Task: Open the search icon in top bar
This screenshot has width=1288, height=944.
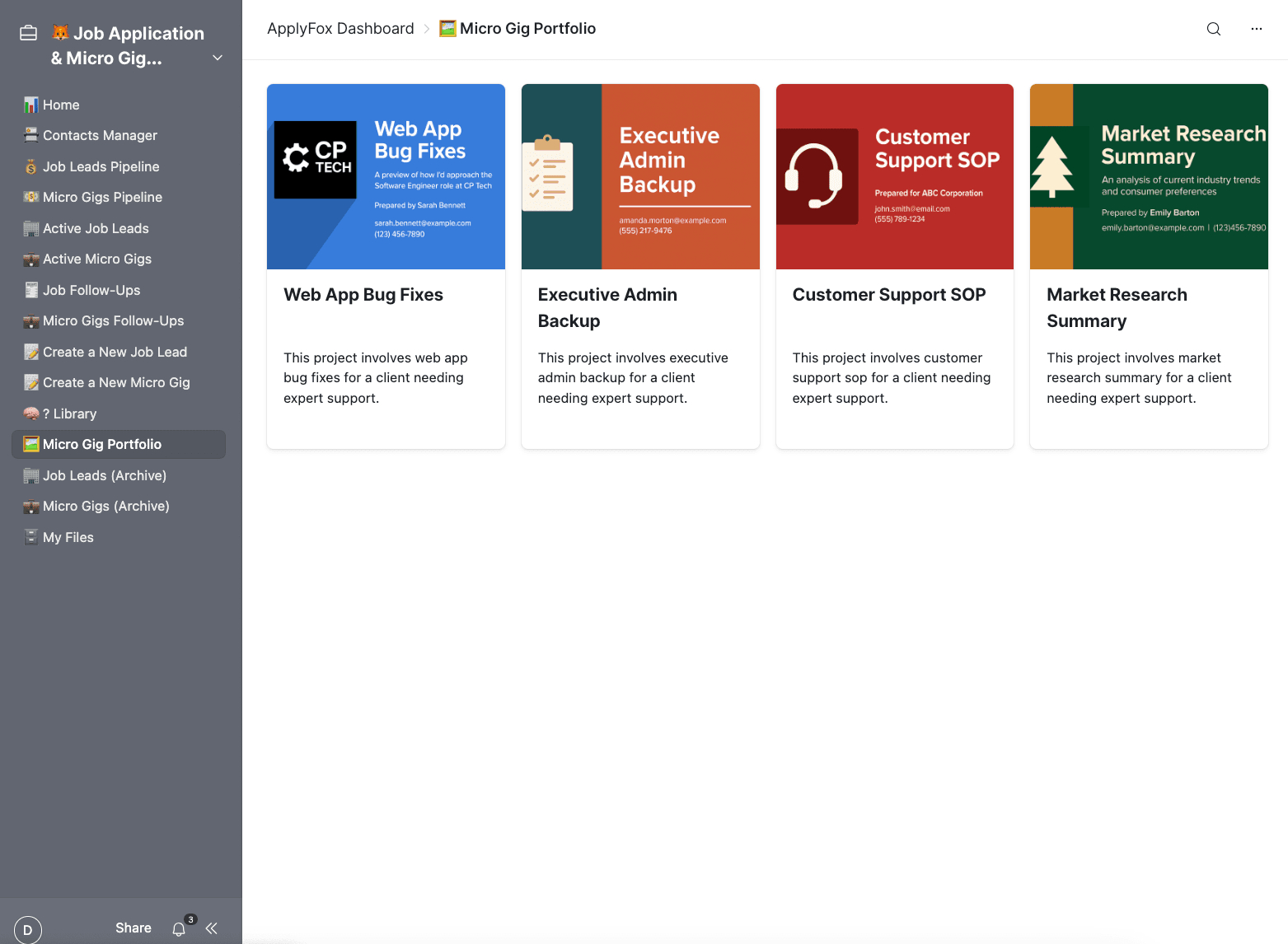Action: [1213, 29]
